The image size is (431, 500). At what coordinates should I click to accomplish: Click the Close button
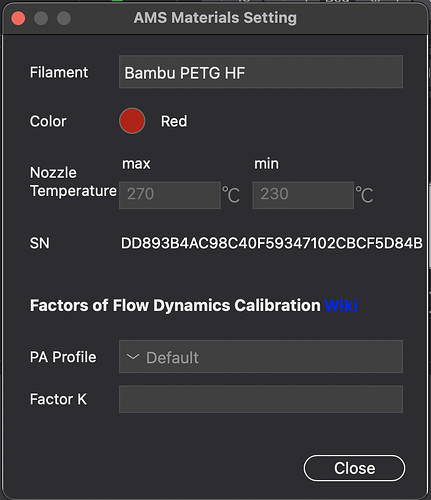click(354, 468)
